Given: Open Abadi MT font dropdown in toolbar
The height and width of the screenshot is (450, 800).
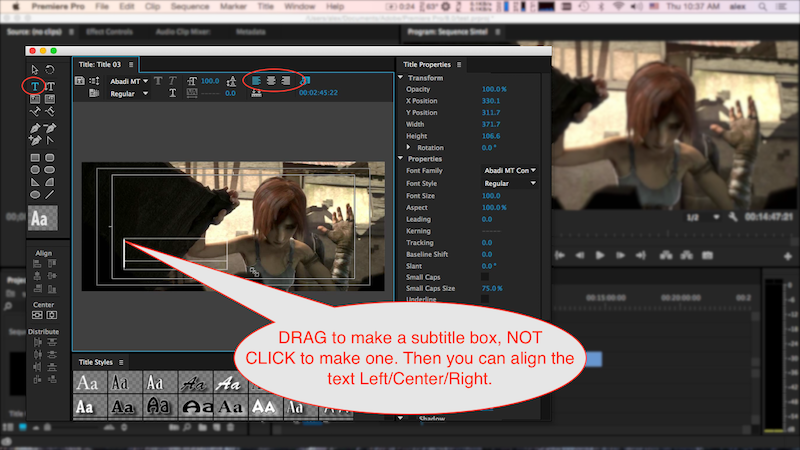Looking at the screenshot, I should click(x=129, y=81).
